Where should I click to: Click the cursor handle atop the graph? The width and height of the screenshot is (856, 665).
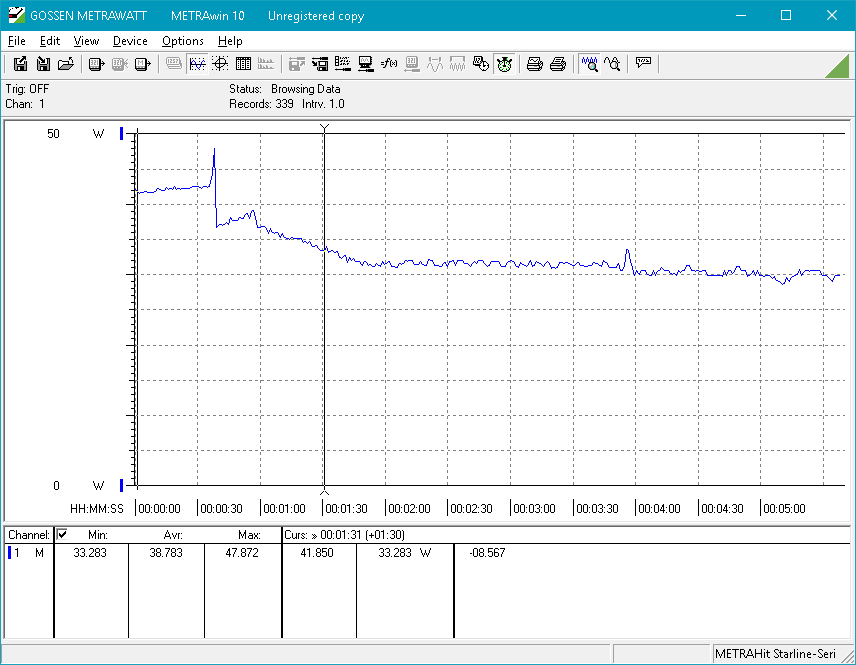tap(324, 127)
